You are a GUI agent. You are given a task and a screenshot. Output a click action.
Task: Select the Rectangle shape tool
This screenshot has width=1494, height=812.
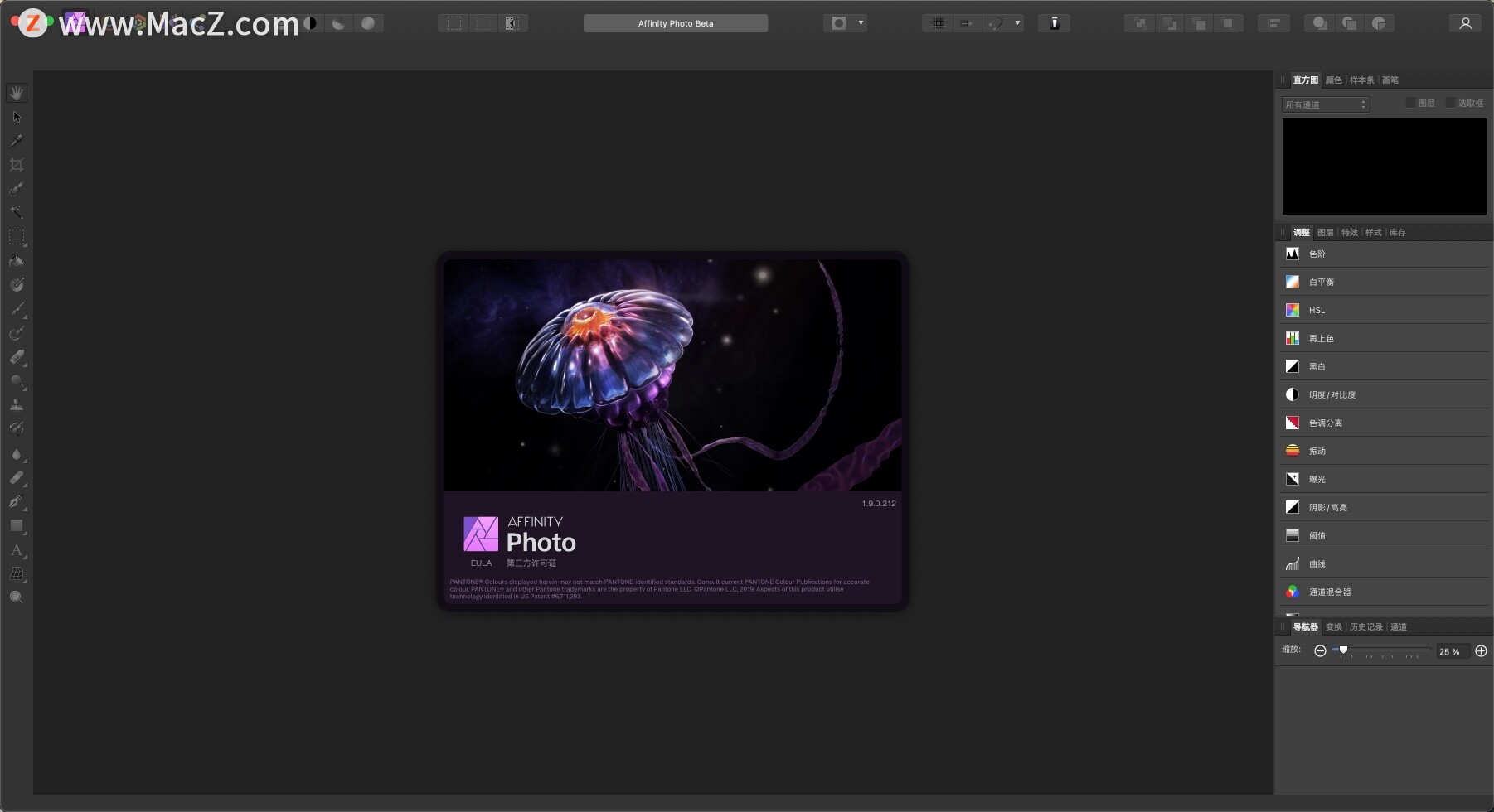click(17, 526)
